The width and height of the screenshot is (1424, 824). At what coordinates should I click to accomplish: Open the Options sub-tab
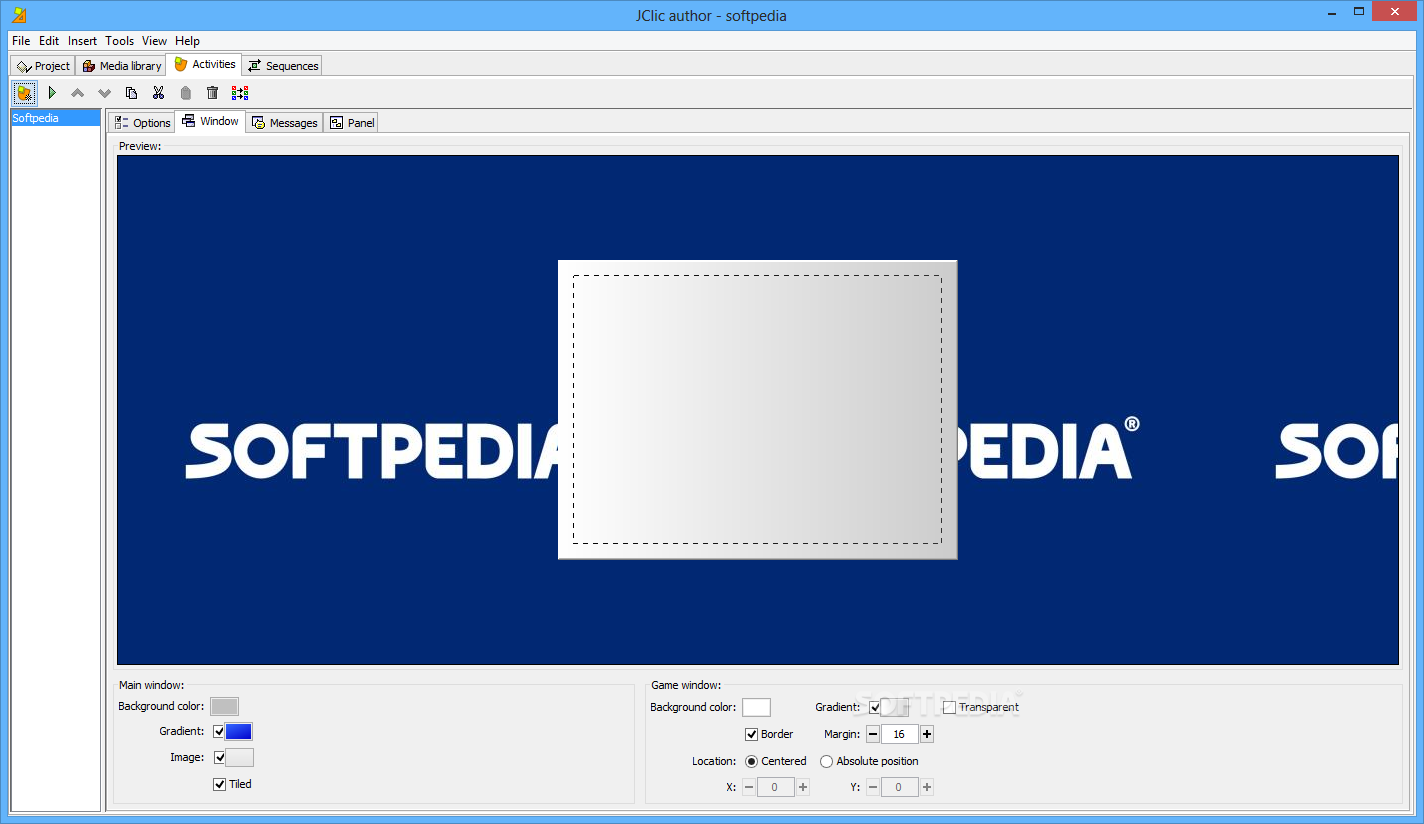click(x=142, y=123)
